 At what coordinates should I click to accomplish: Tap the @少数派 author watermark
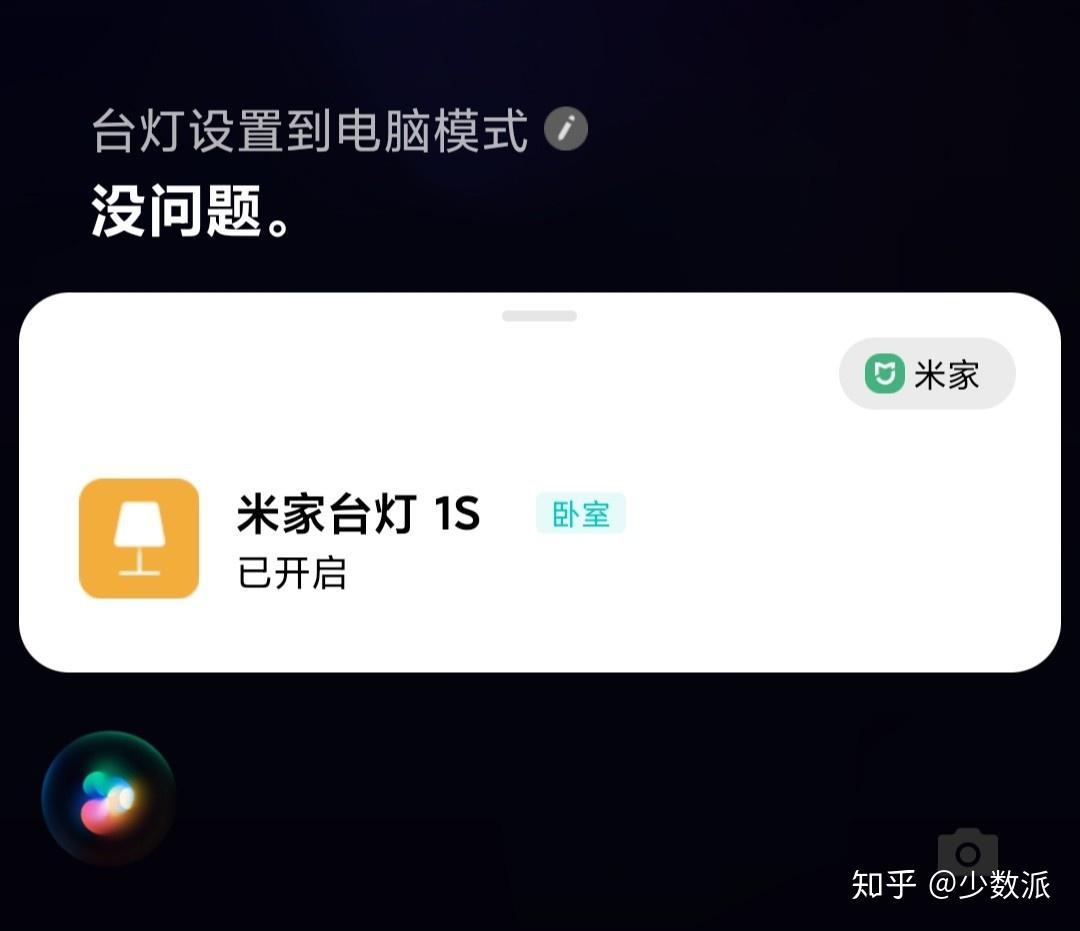click(989, 885)
